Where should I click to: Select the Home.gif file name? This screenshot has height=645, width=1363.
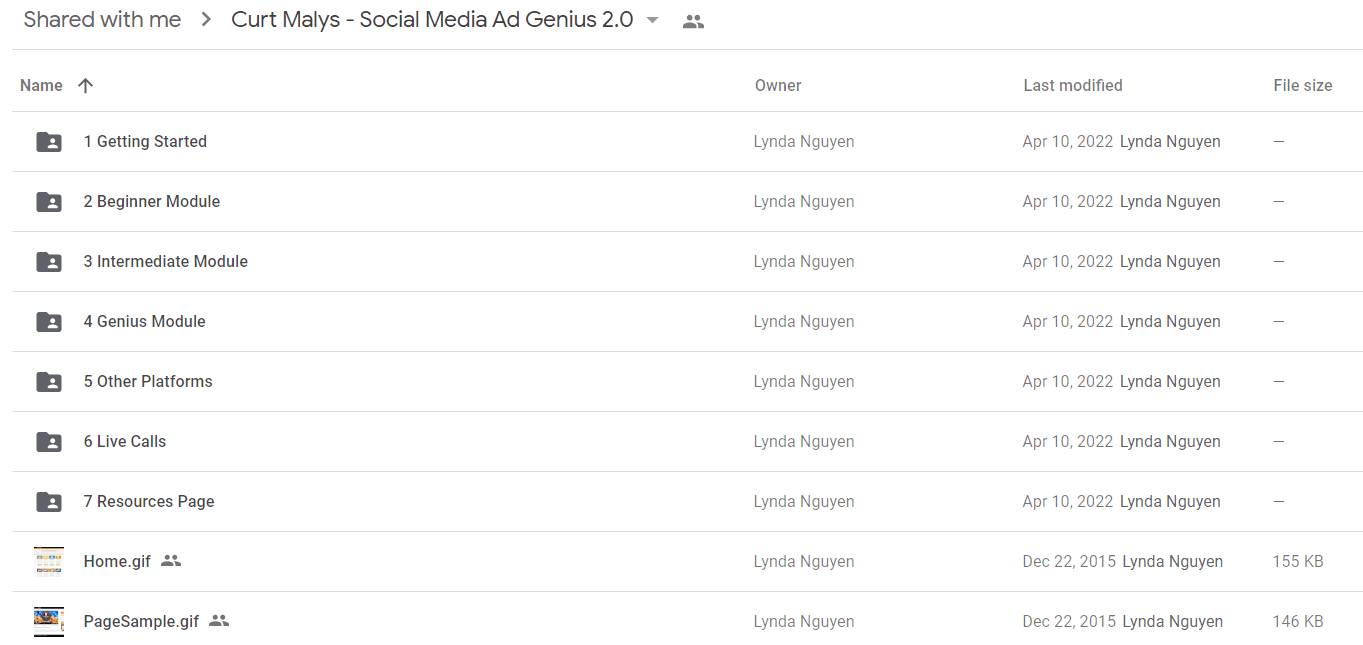pos(117,562)
